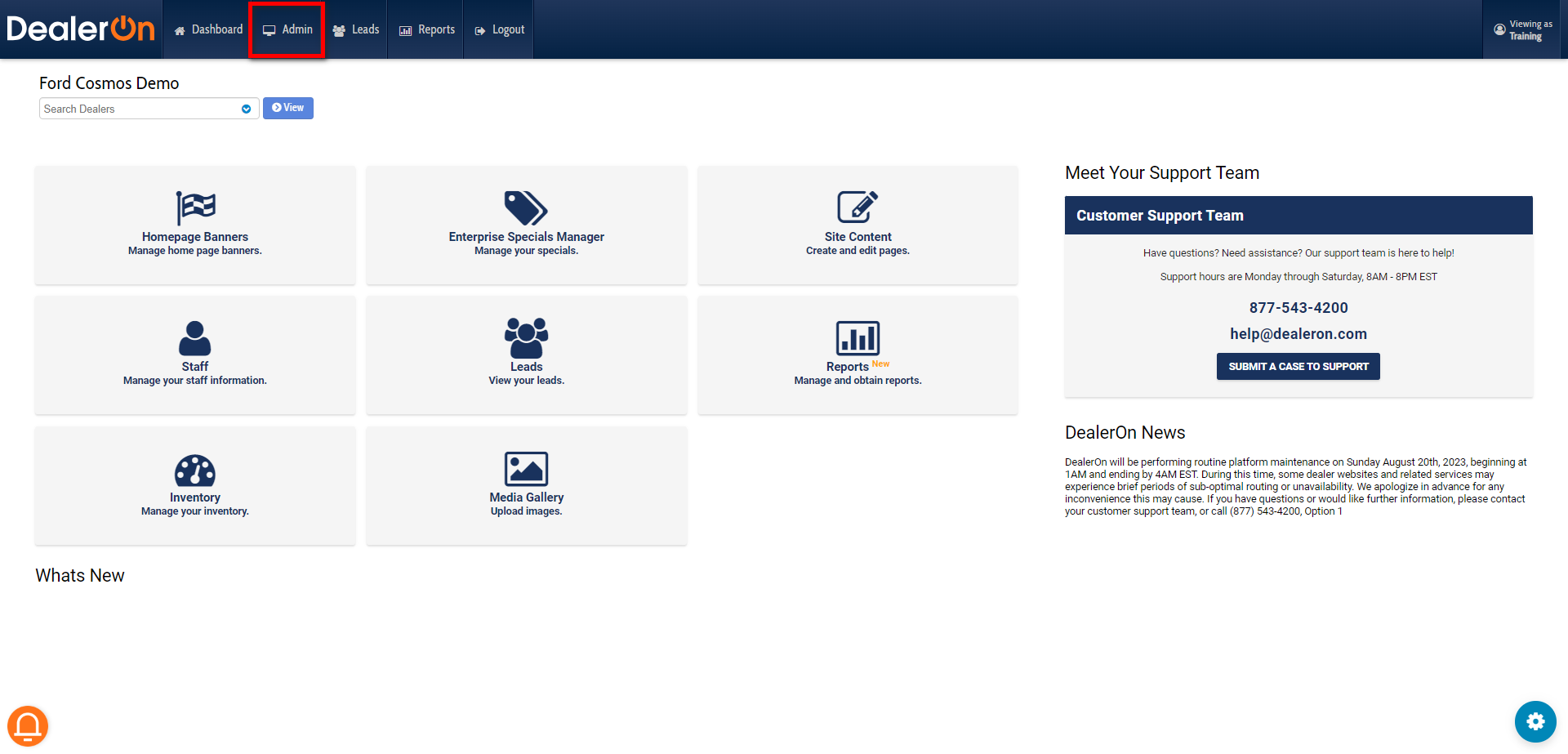Click the Leads group icon tile
1568x754 pixels.
(x=526, y=337)
